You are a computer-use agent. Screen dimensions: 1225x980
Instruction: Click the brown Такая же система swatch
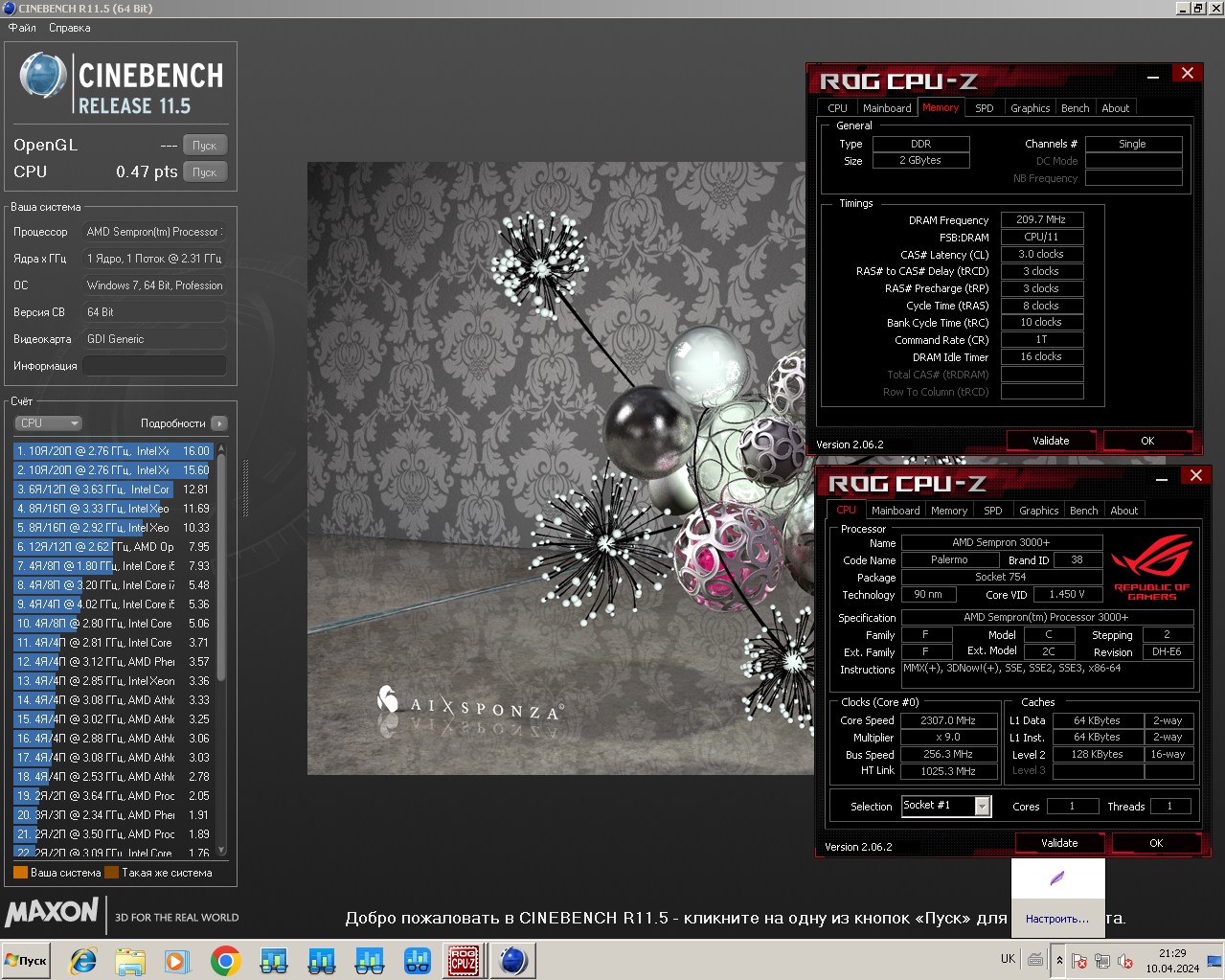point(111,873)
